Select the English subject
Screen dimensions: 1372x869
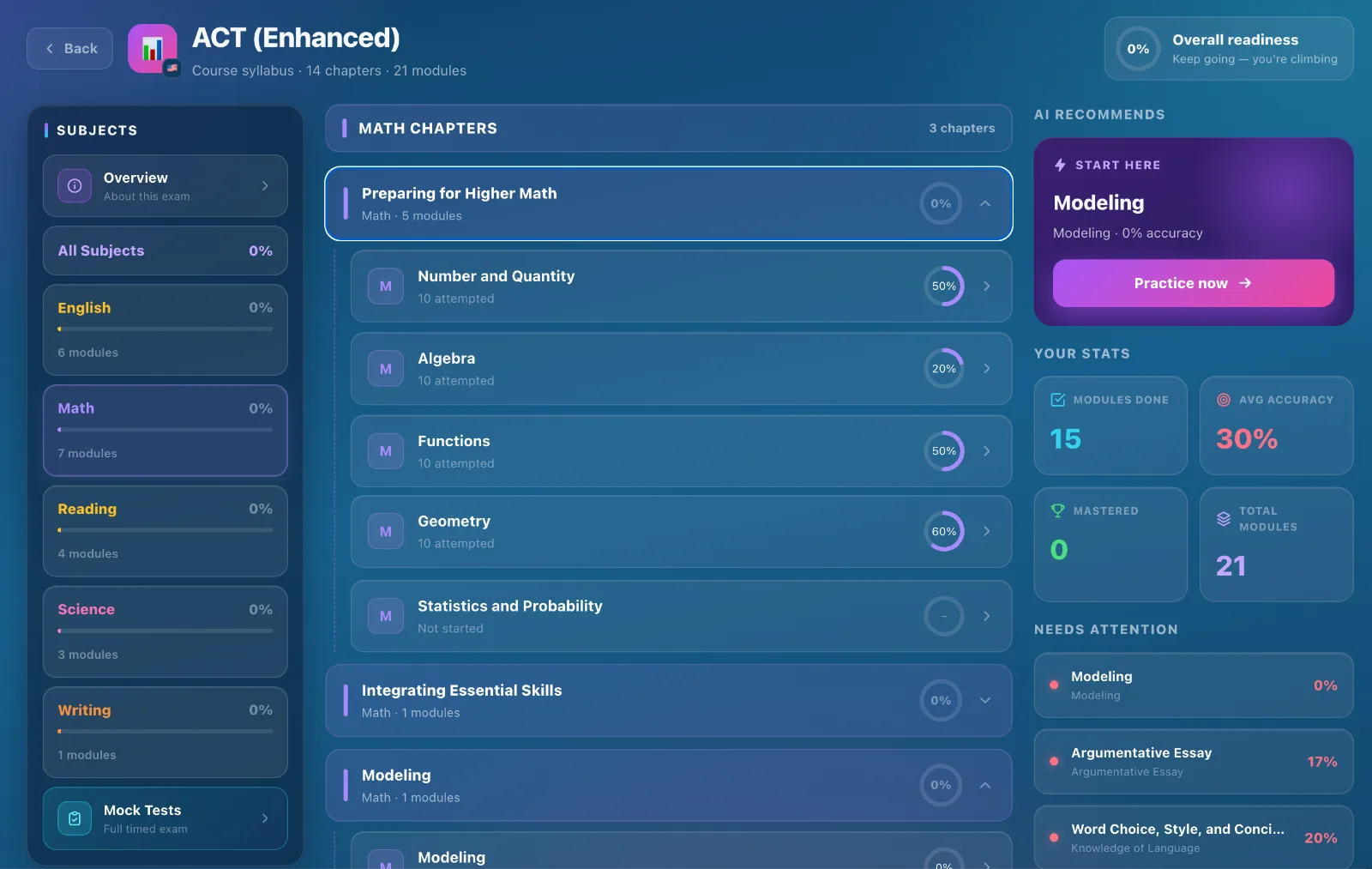click(x=165, y=330)
